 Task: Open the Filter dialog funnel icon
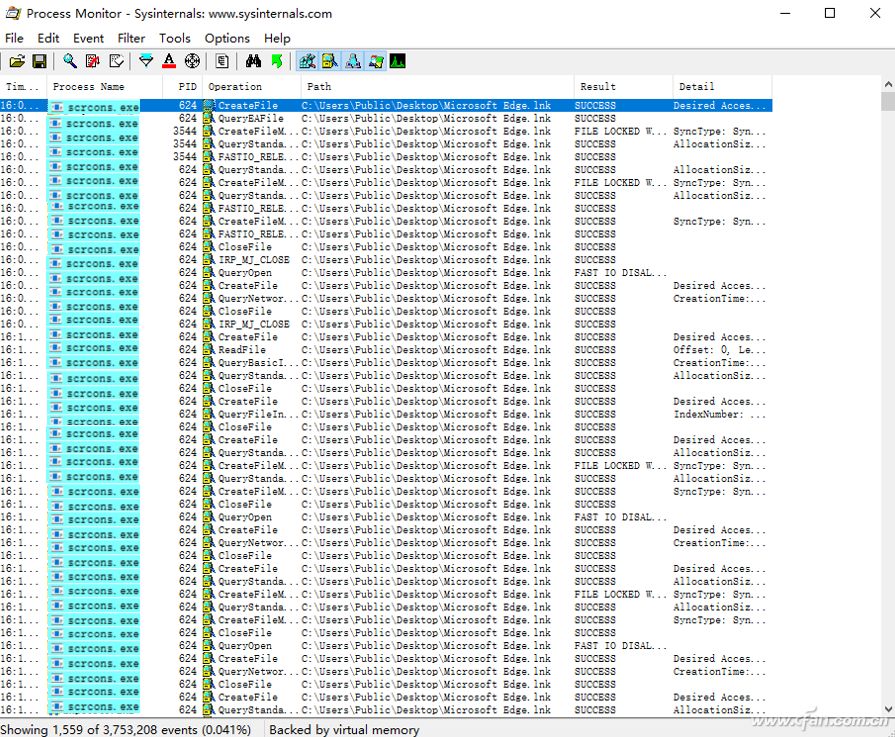click(x=146, y=61)
